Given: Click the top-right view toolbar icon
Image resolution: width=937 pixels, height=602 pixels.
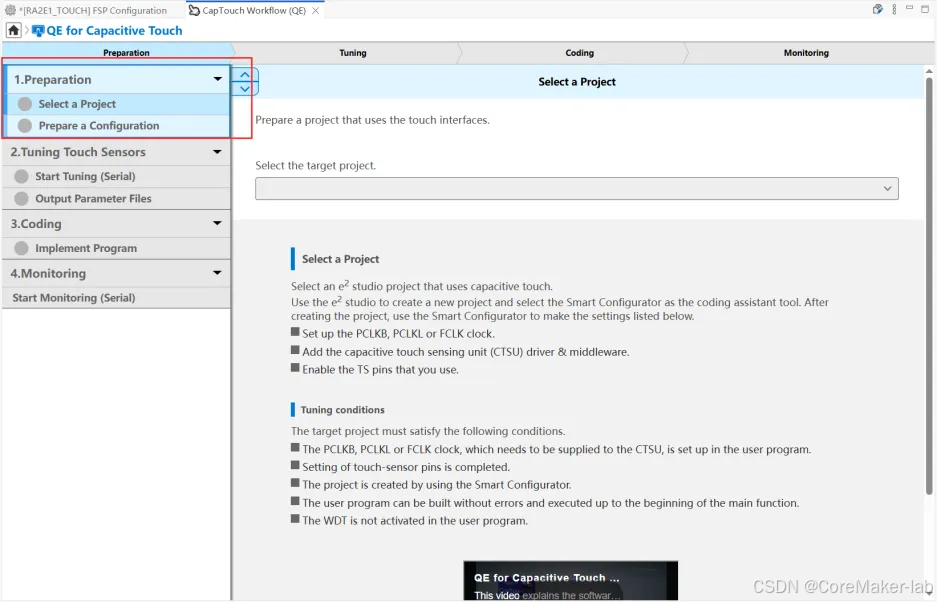Looking at the screenshot, I should pyautogui.click(x=877, y=9).
